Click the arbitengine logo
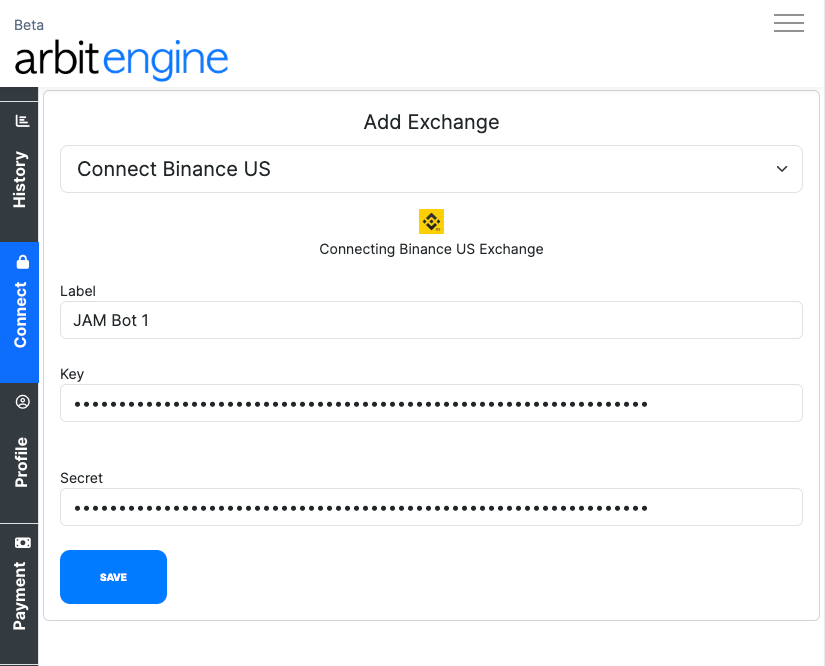Viewport: 825px width, 666px height. coord(120,60)
